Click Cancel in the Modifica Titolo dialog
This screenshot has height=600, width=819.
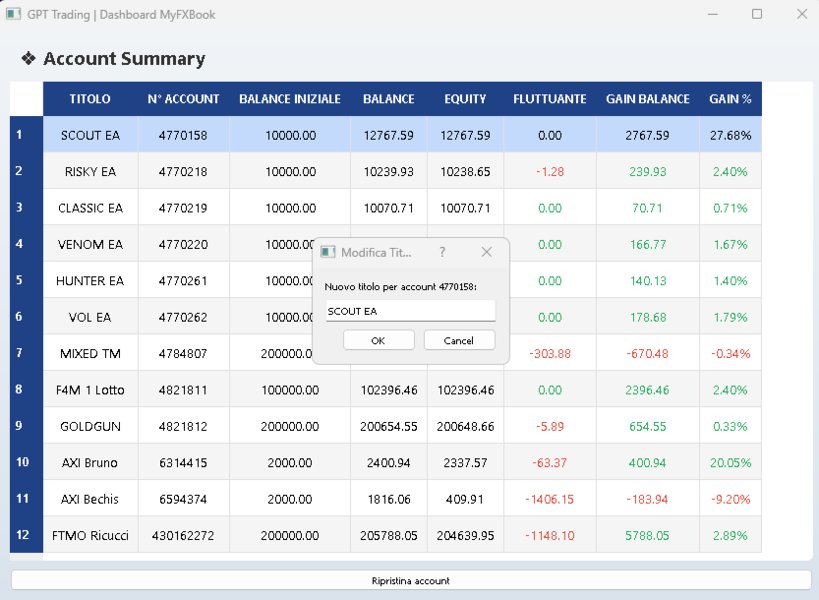click(x=458, y=340)
